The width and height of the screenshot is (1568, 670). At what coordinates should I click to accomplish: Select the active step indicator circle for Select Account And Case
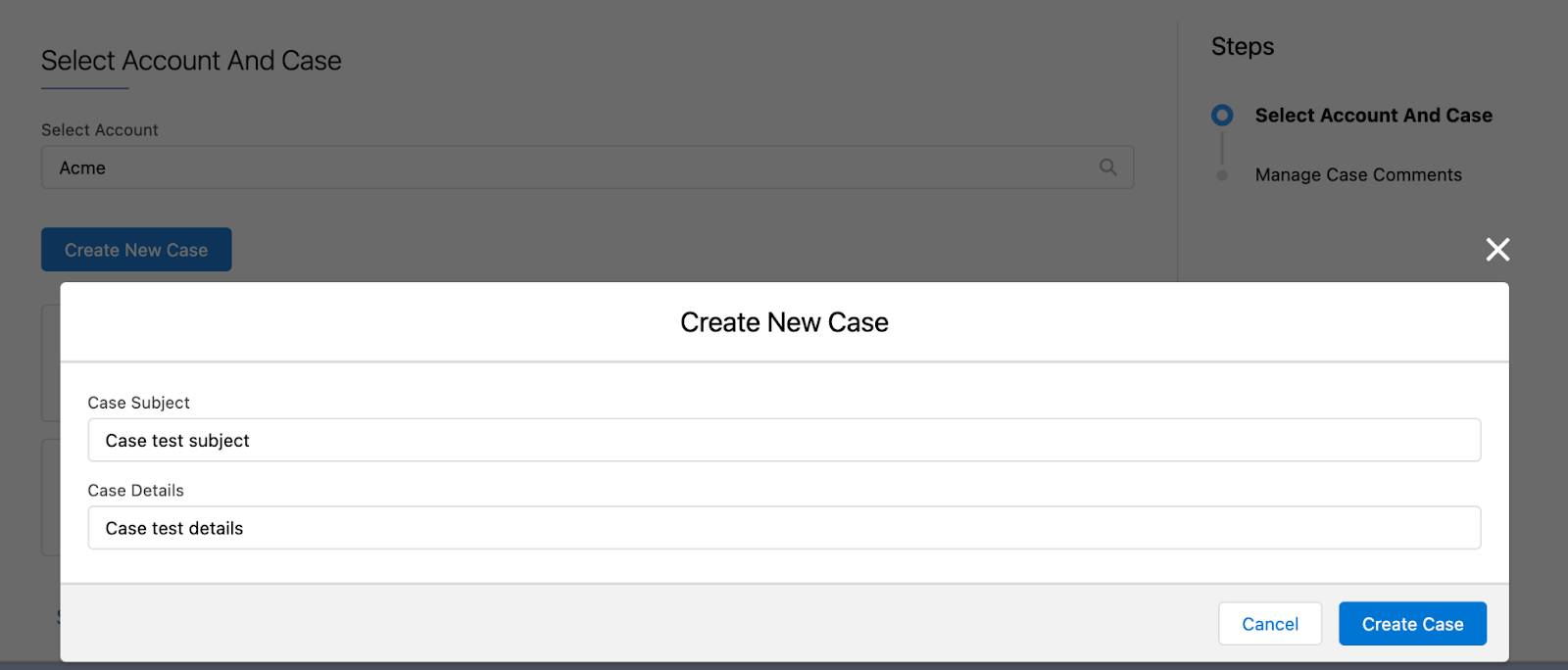tap(1221, 115)
